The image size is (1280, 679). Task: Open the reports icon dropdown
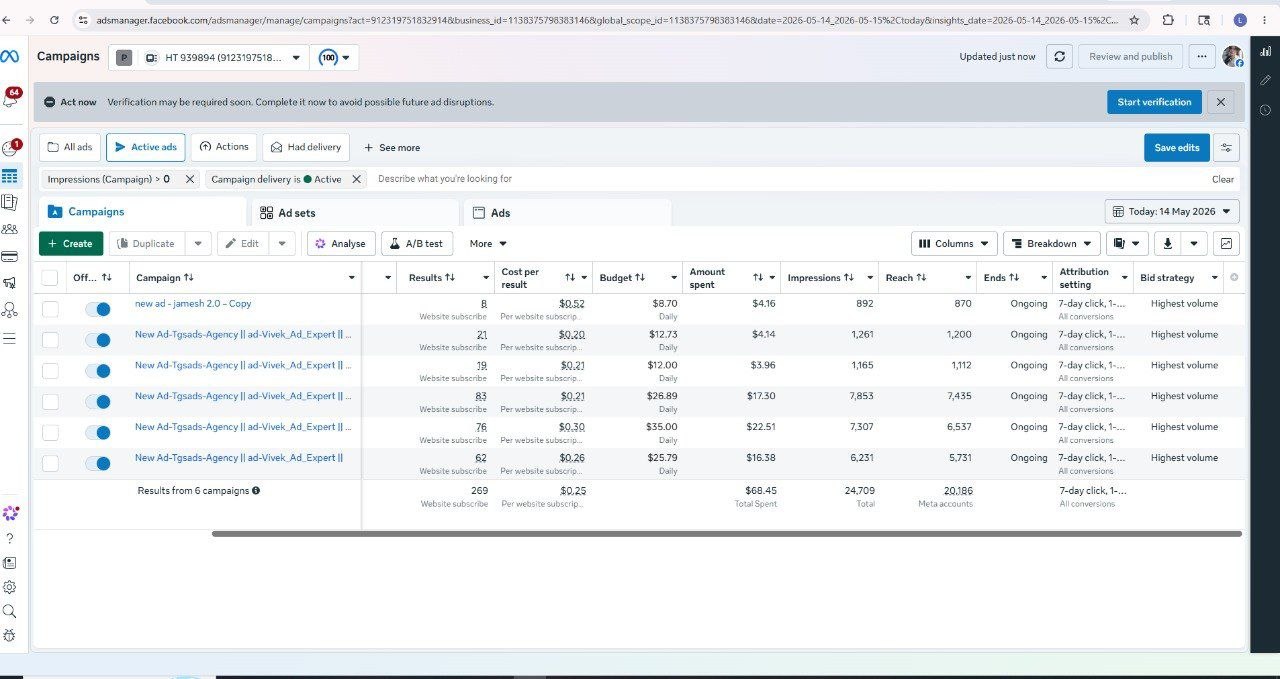click(x=1127, y=243)
